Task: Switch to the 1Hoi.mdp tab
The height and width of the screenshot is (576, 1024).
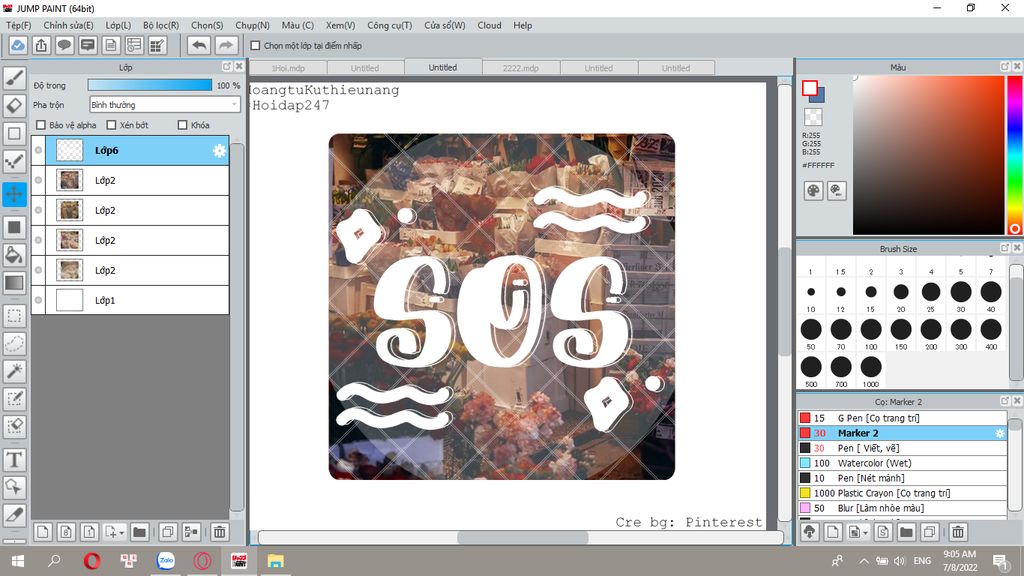Action: click(289, 68)
